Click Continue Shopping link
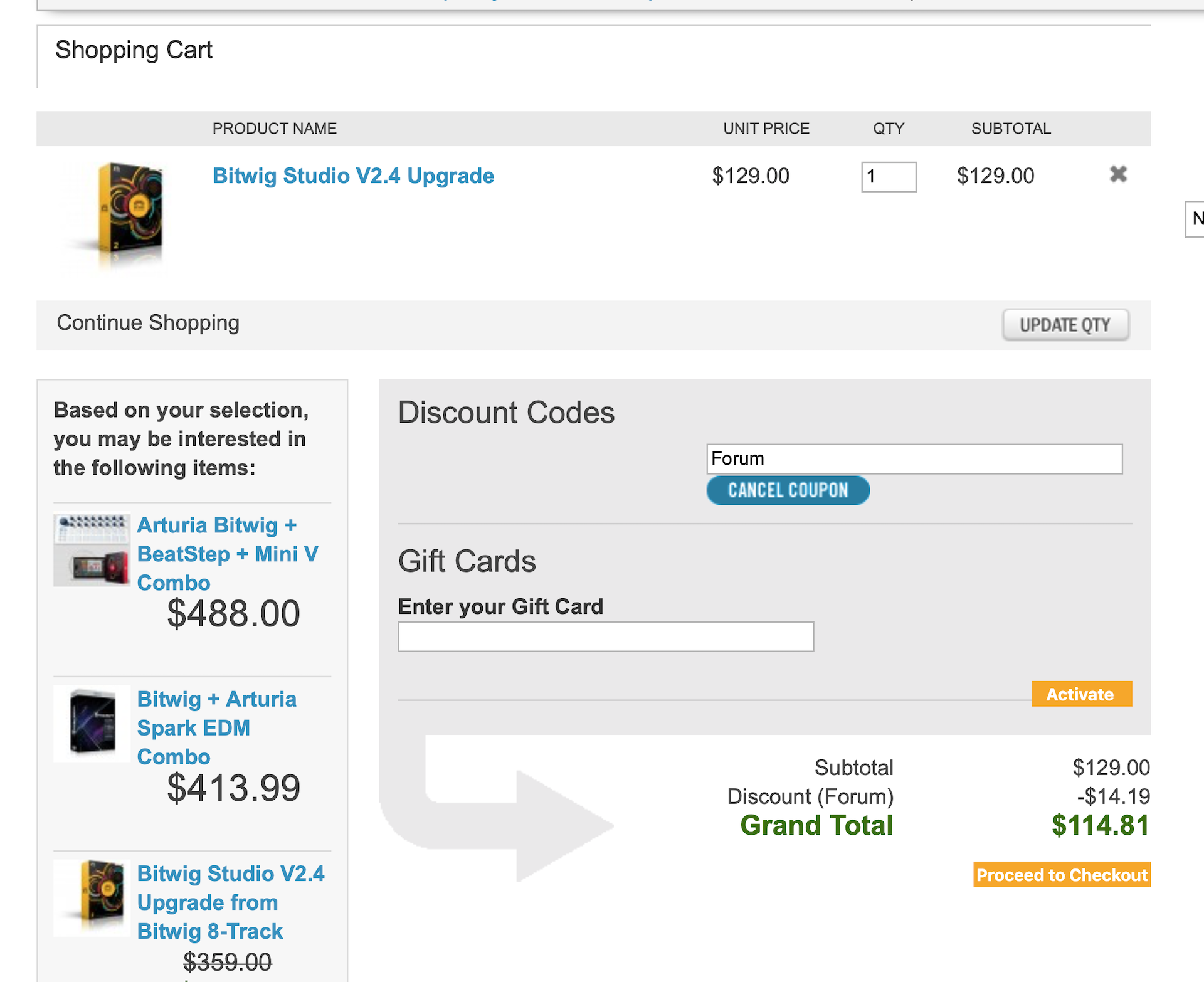The height and width of the screenshot is (982, 1204). pyautogui.click(x=148, y=323)
